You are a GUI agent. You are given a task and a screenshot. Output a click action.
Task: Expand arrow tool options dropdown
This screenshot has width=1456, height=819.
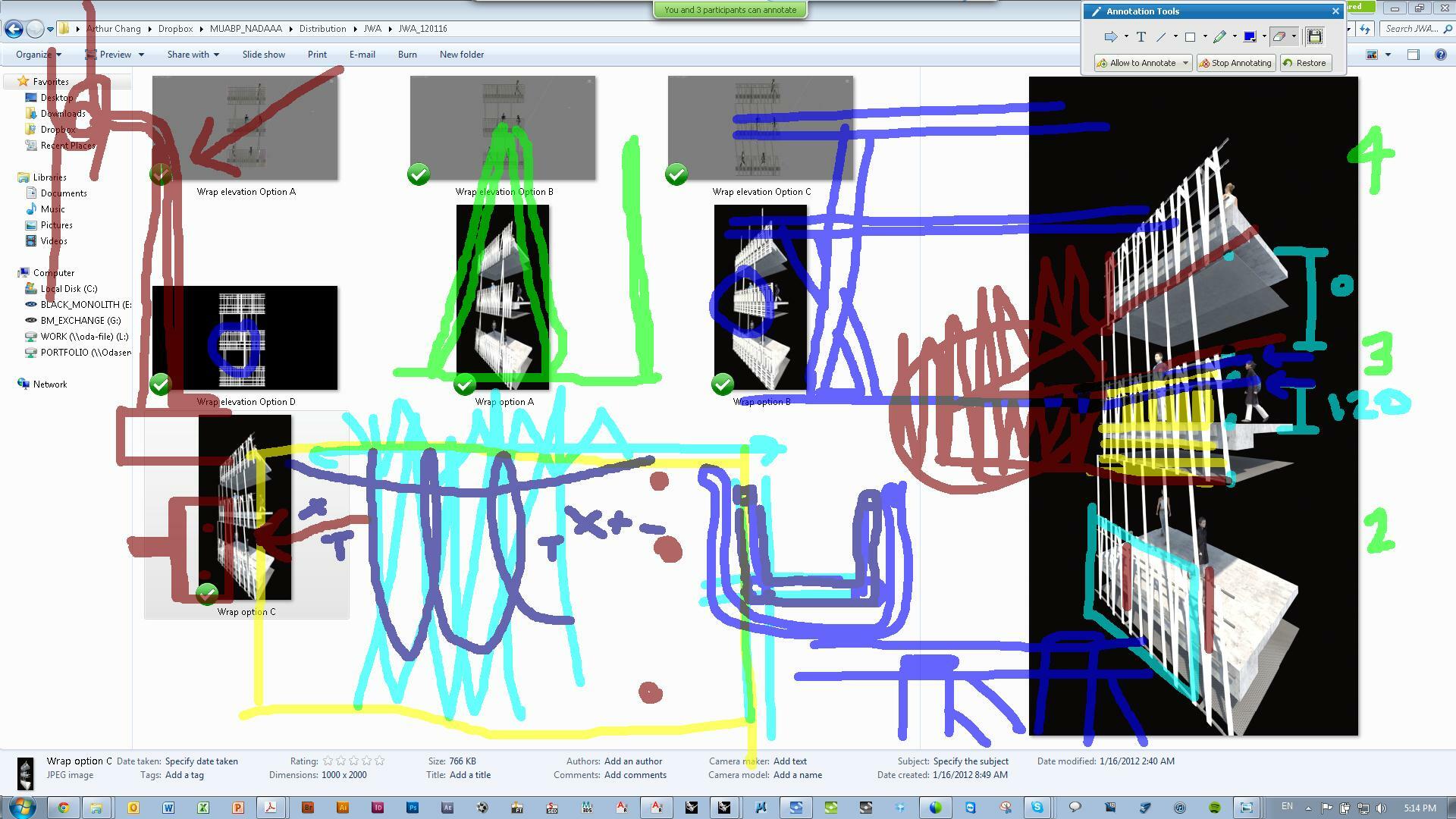click(x=1126, y=36)
